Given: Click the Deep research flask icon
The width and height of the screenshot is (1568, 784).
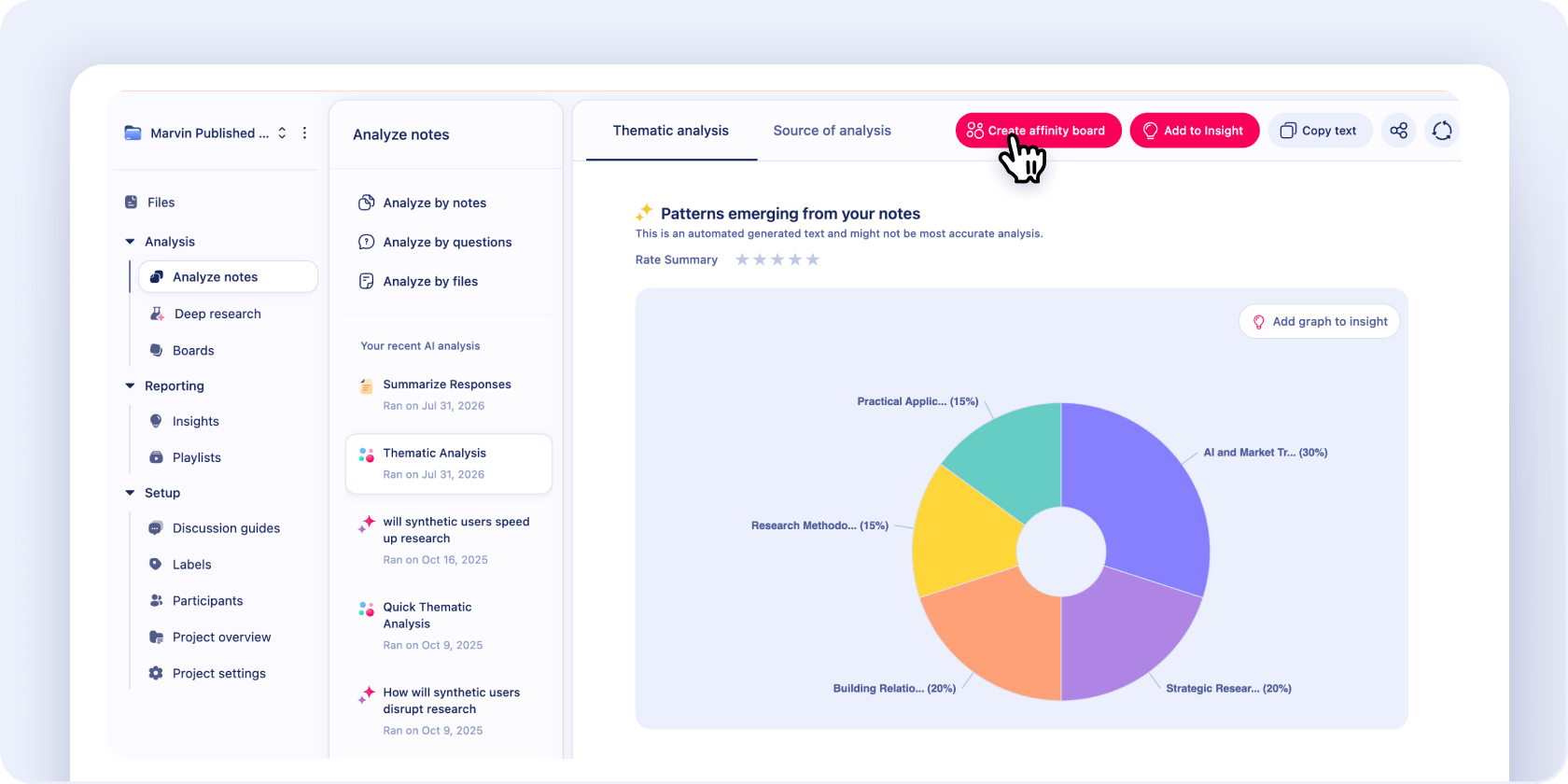Looking at the screenshot, I should (157, 314).
